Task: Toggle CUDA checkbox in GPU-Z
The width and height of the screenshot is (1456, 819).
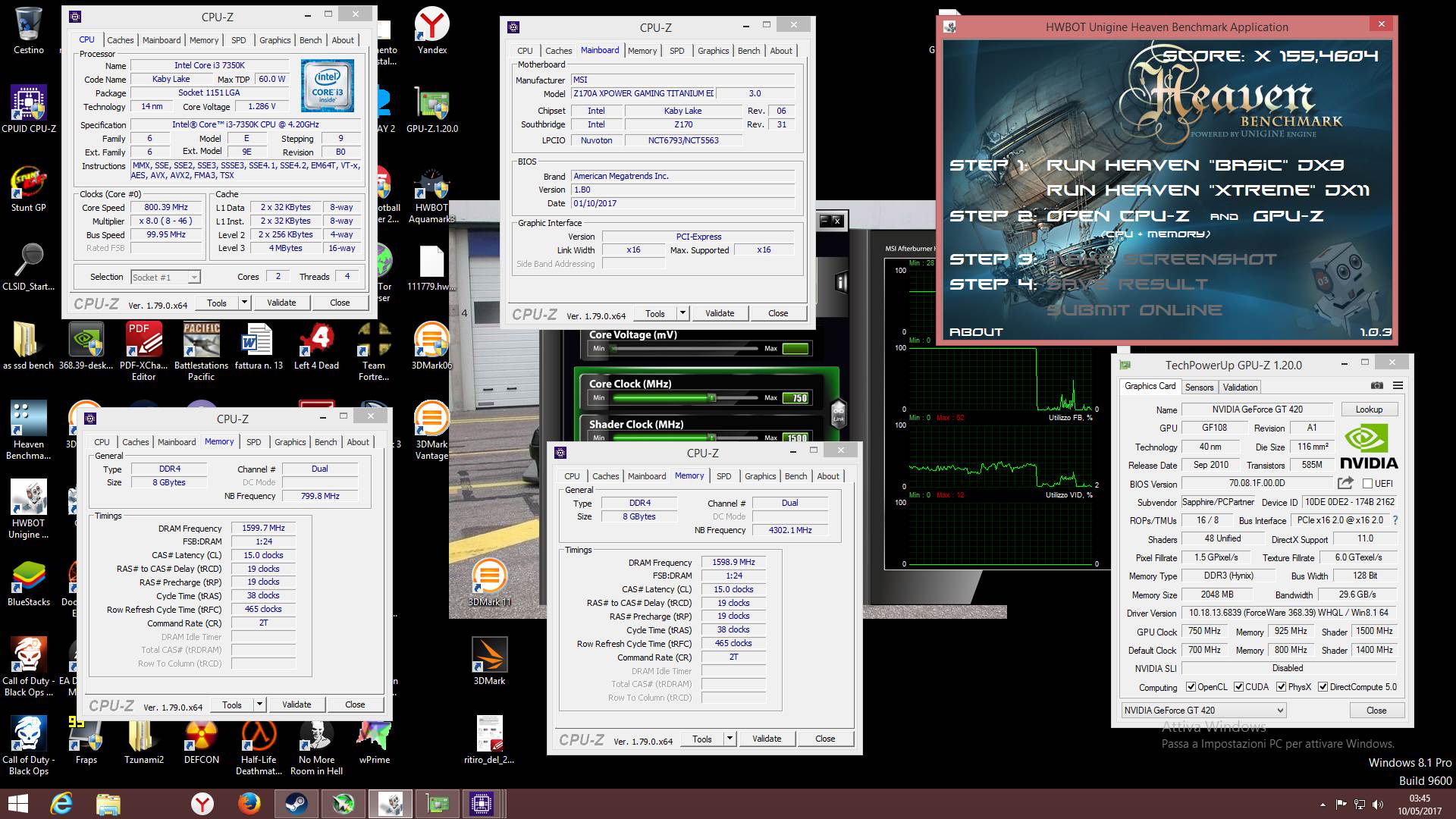Action: 1238,687
